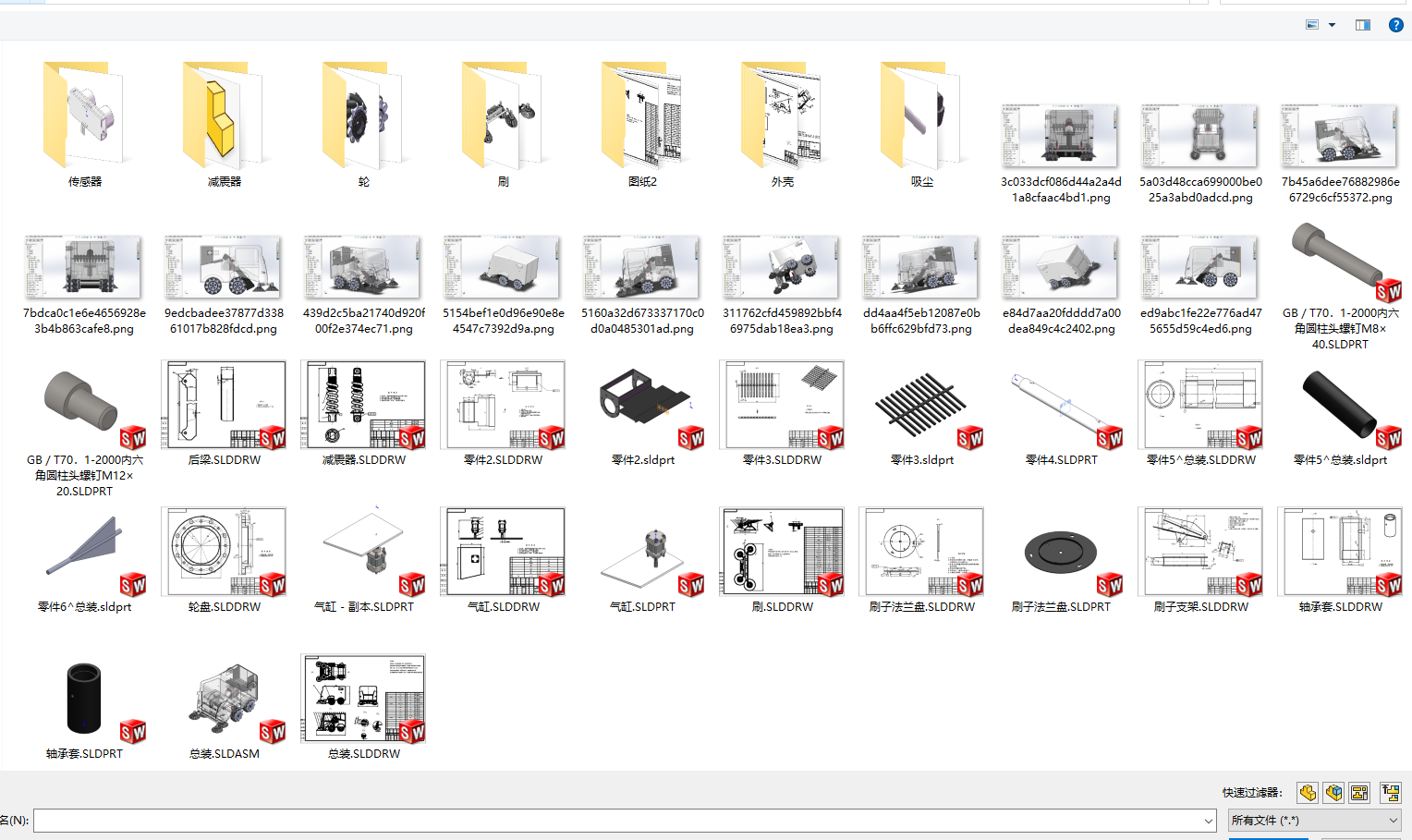Select 3c033dcf086d44a2a4d1a8cfaac4bd1.png image
Viewport: 1412px width, 840px height.
coord(1061,153)
